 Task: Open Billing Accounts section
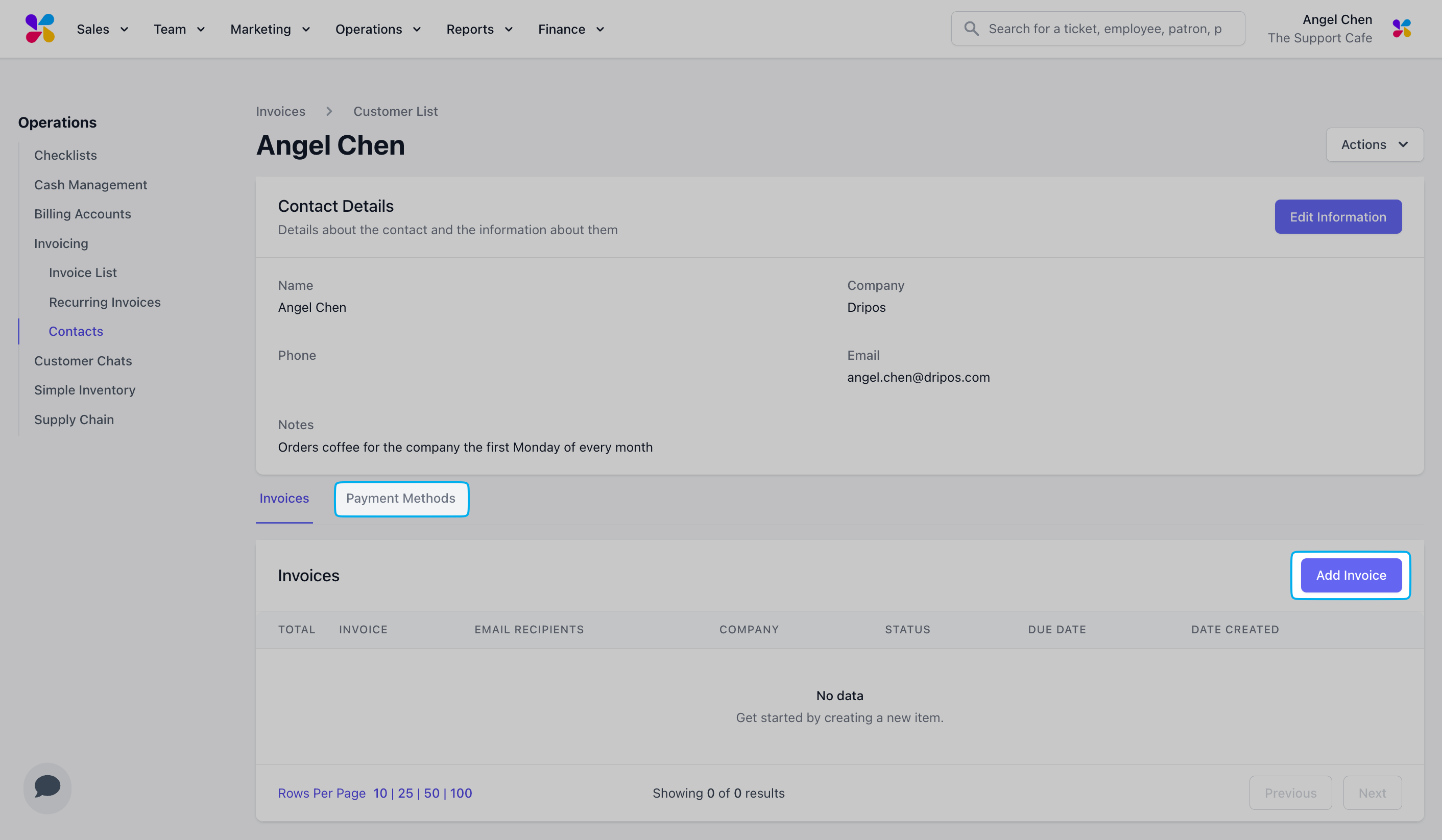coord(82,214)
